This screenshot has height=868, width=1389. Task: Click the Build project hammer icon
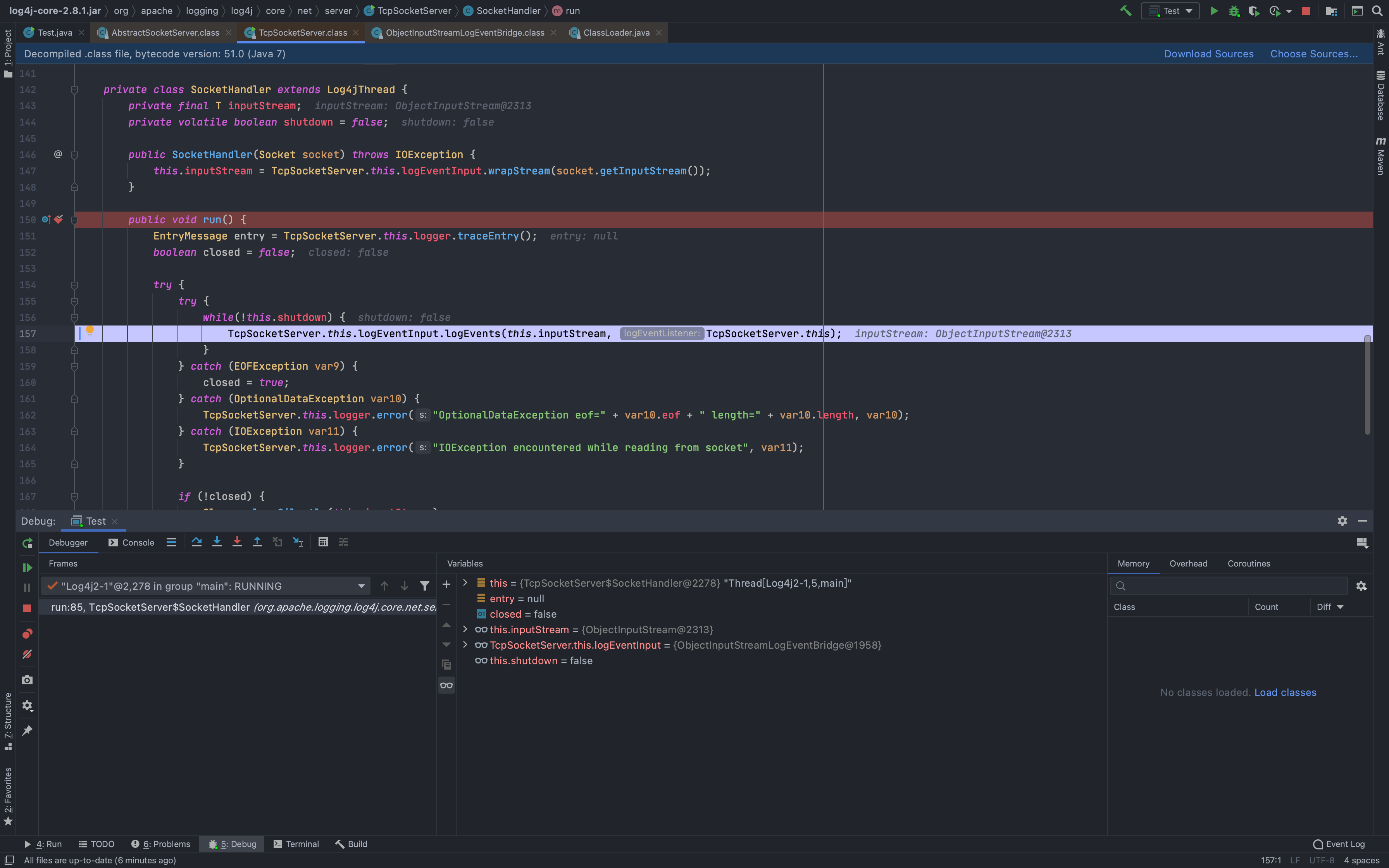pos(1125,11)
